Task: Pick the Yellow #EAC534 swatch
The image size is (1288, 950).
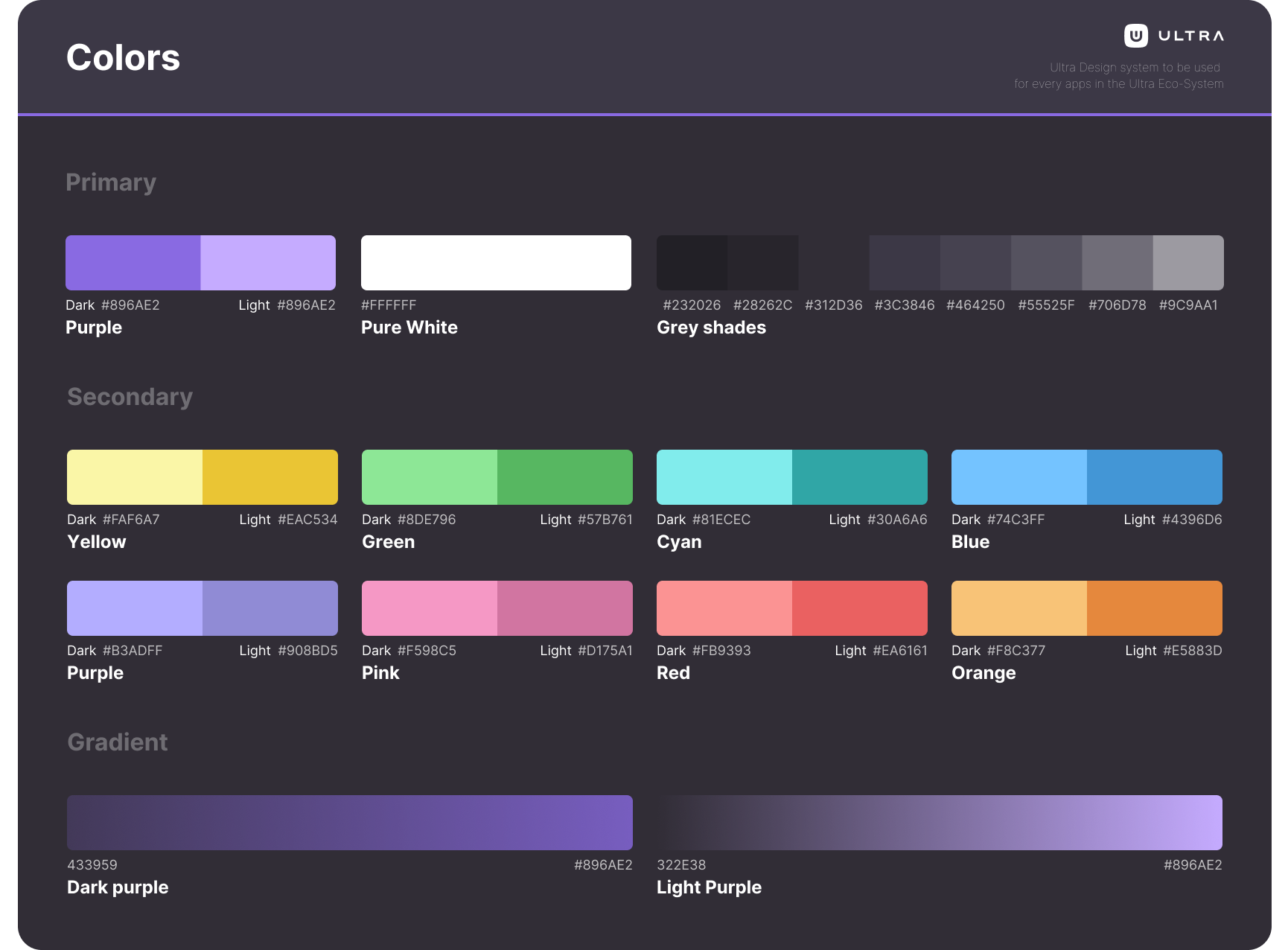Action: pos(270,477)
